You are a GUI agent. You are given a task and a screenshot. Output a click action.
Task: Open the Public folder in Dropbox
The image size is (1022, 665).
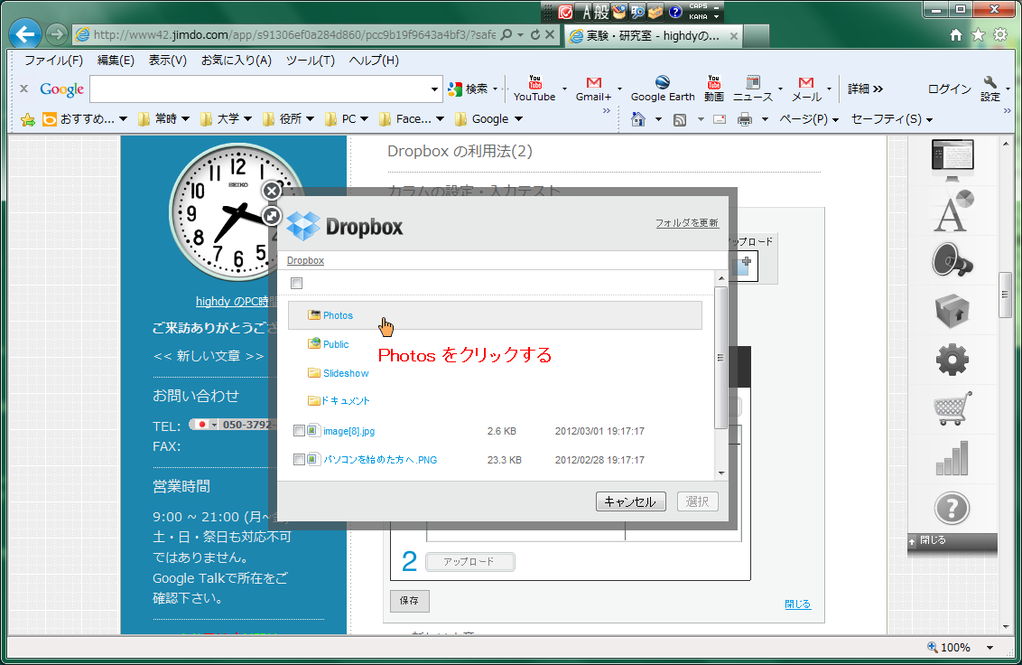[336, 344]
